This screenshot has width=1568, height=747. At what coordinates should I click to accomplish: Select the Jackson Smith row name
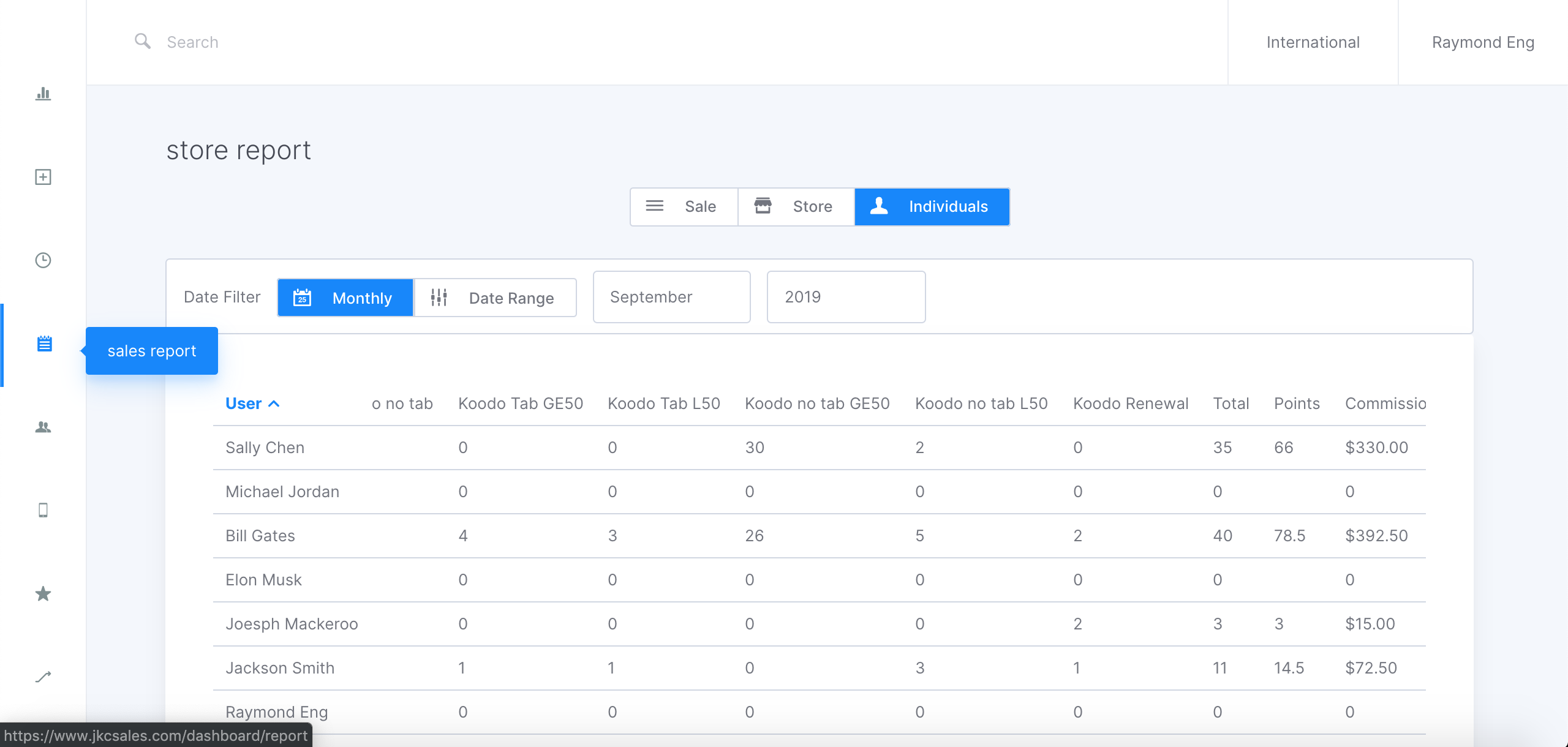click(280, 668)
